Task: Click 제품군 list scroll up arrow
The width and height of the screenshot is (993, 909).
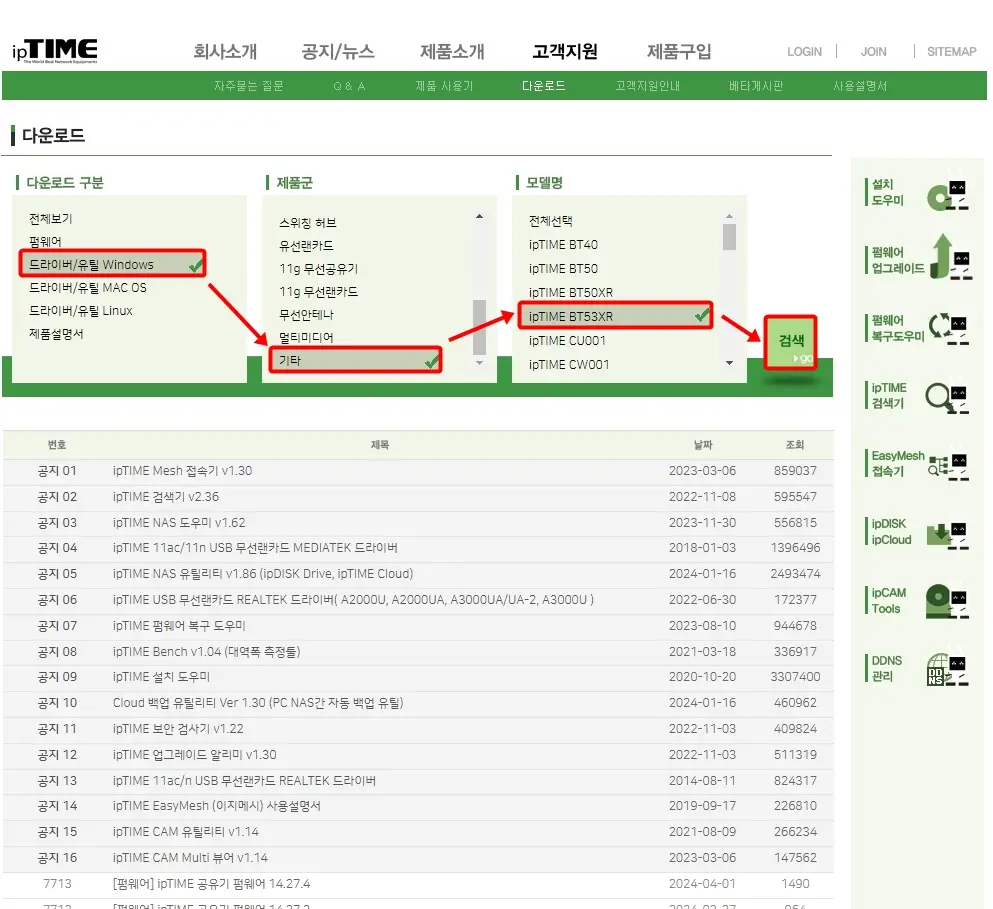Action: click(x=479, y=217)
